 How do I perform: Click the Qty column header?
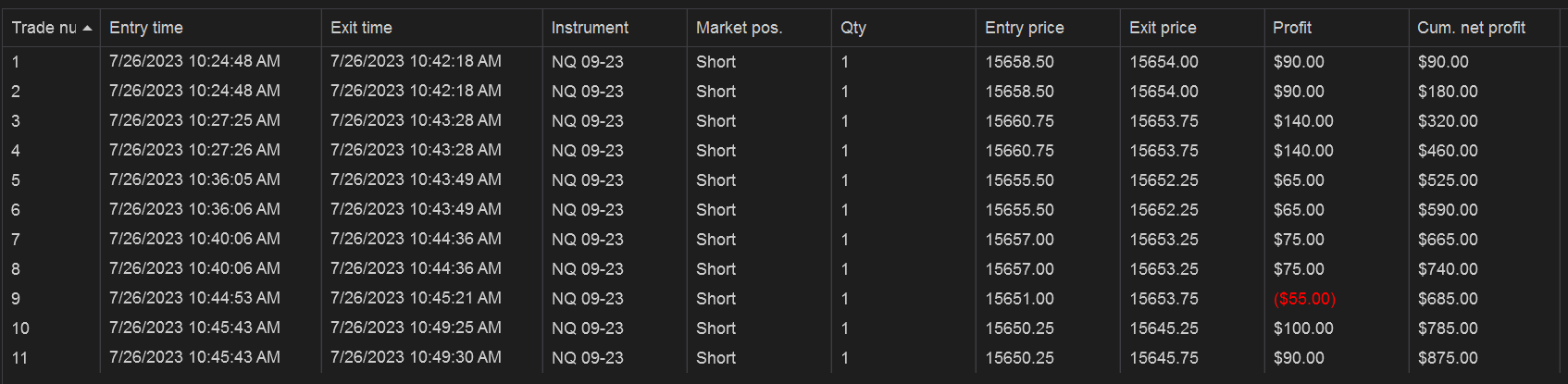(903, 28)
